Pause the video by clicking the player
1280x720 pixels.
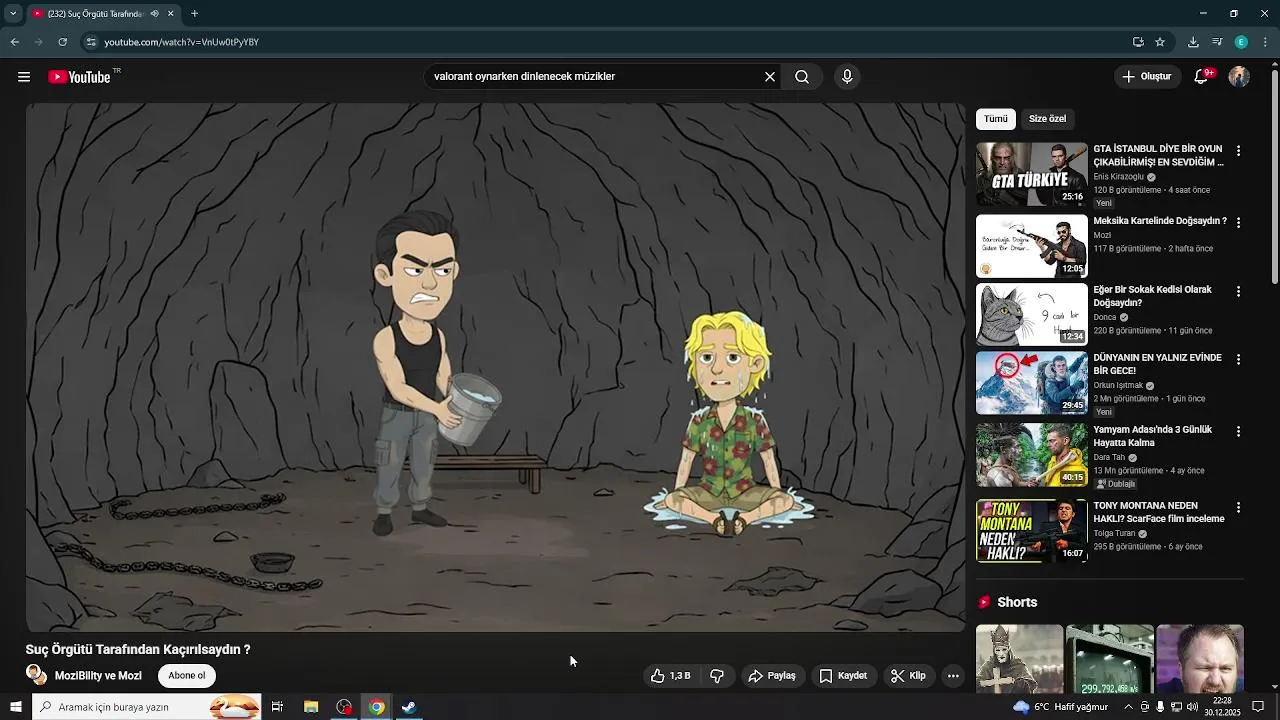(x=496, y=367)
